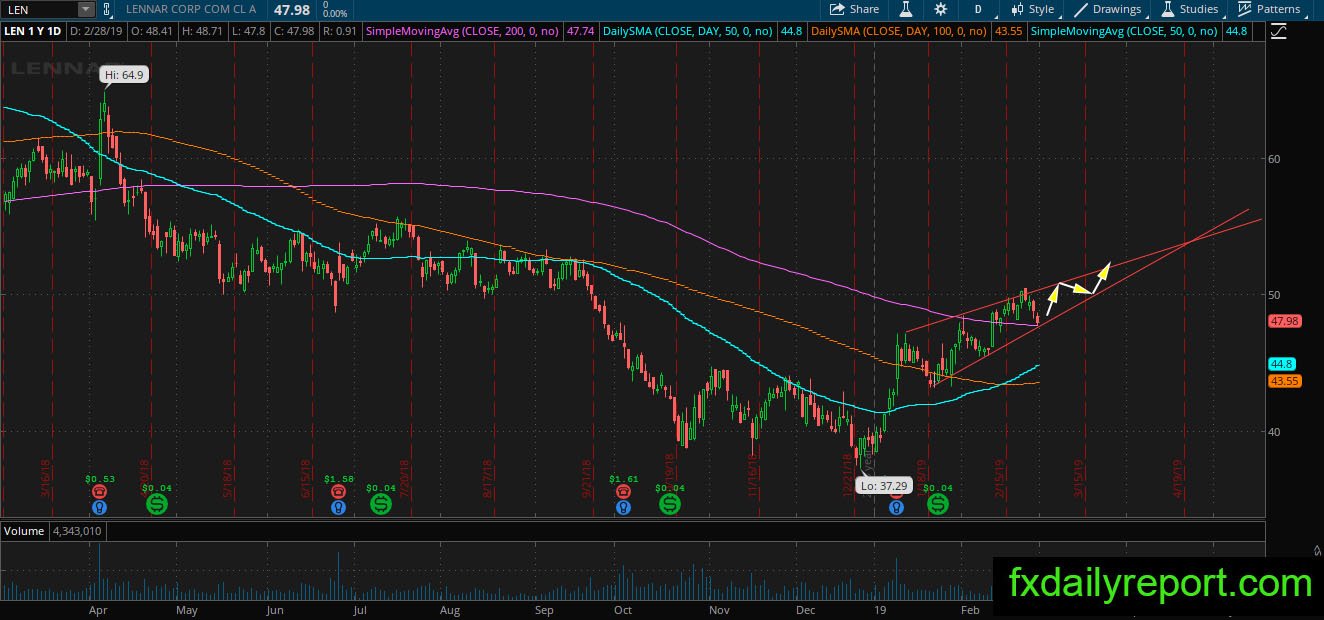Click the Dec label on the time axis
1324x620 pixels.
(x=805, y=609)
